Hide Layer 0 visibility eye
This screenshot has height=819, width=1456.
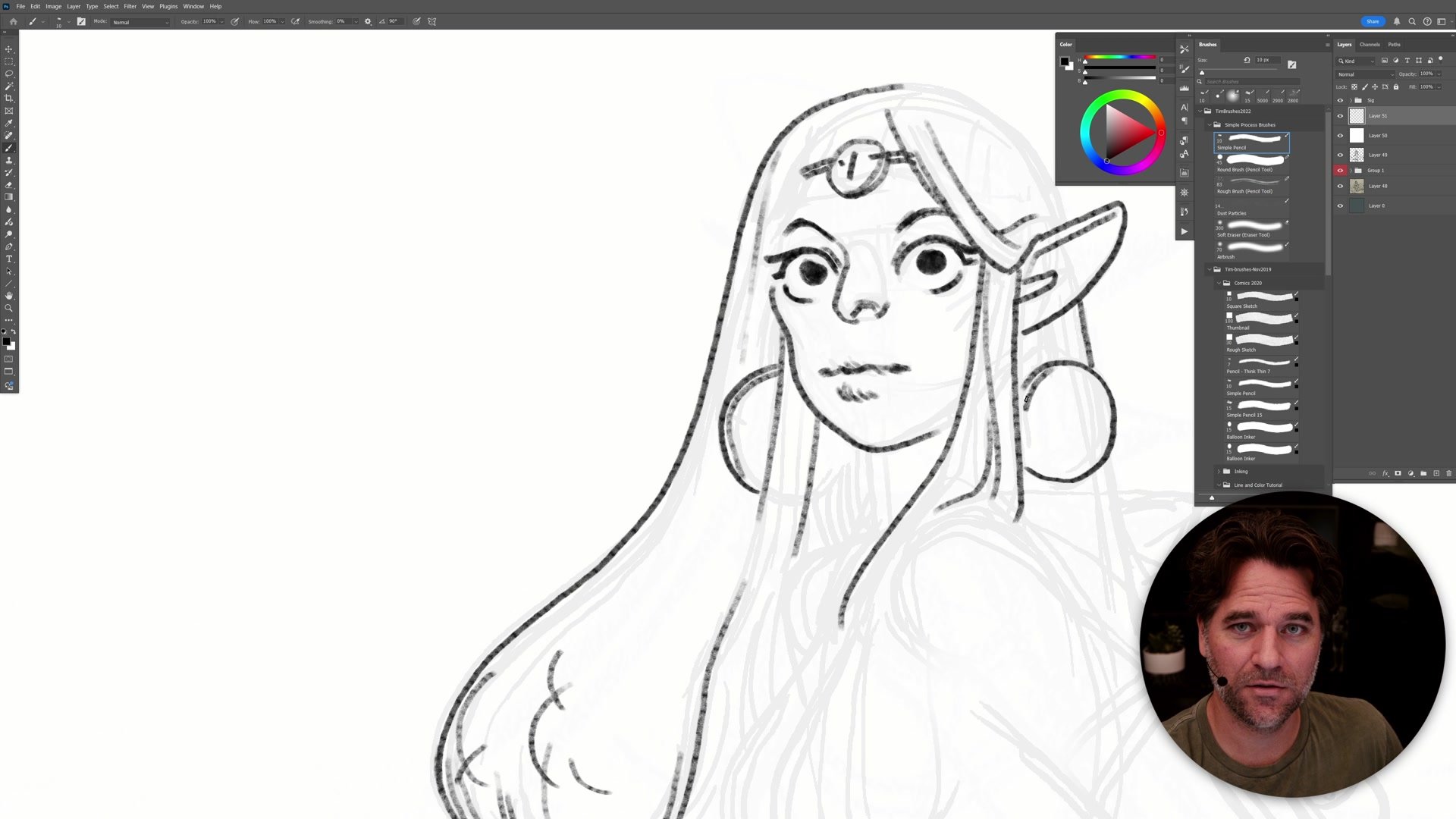1340,206
